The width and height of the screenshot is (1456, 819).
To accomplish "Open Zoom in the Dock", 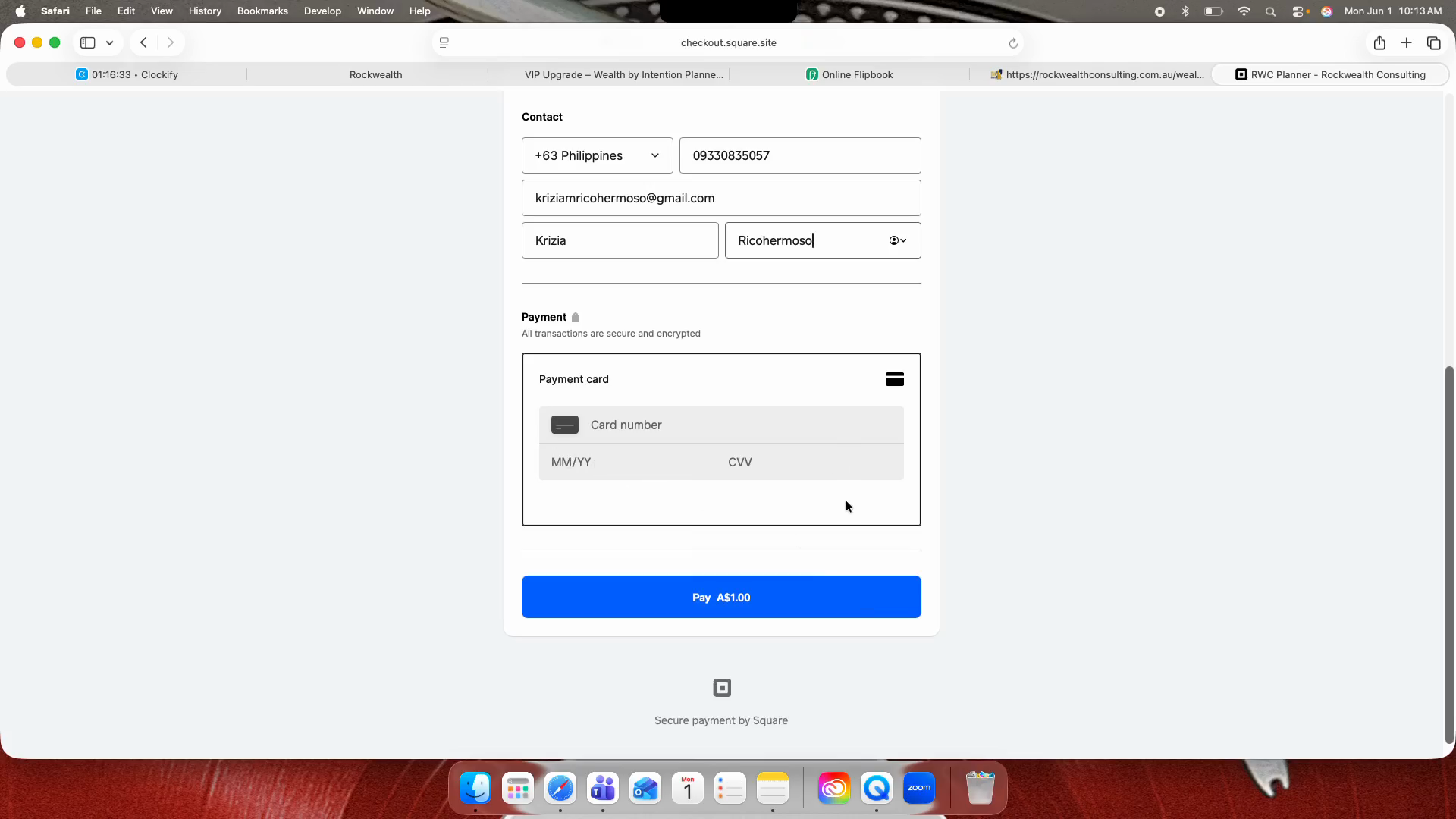I will pyautogui.click(x=919, y=789).
